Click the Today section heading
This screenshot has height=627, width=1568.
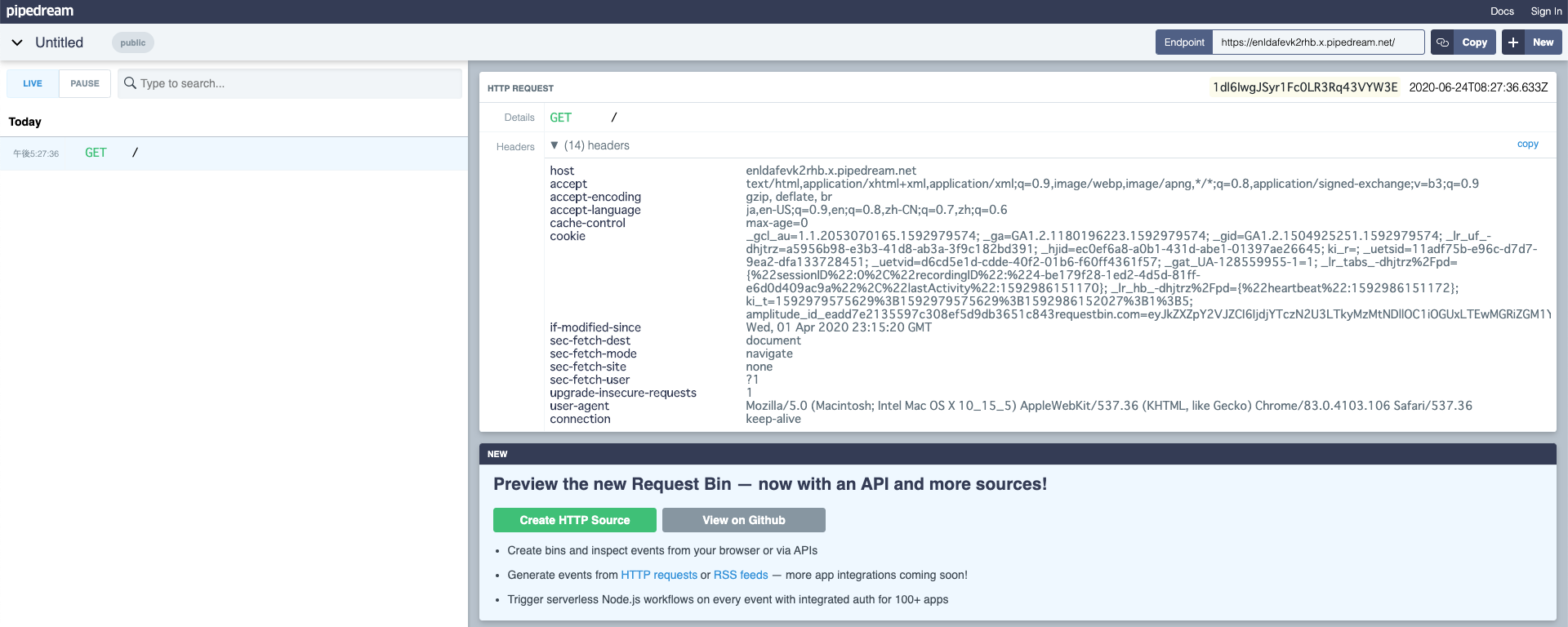(x=24, y=122)
